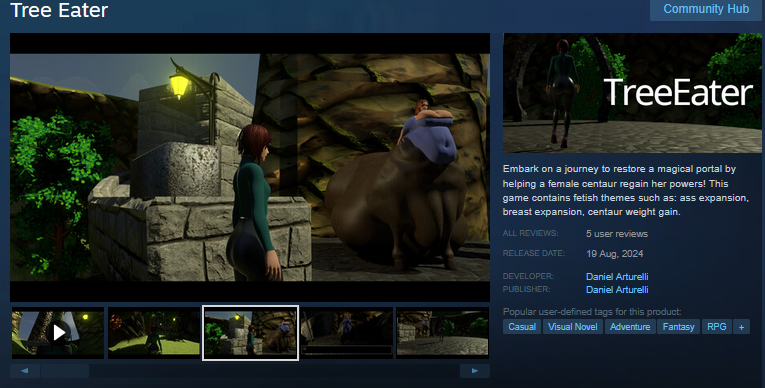Select the fourth dark screenshot thumbnail
Viewport: 765px width, 388px height.
click(346, 333)
